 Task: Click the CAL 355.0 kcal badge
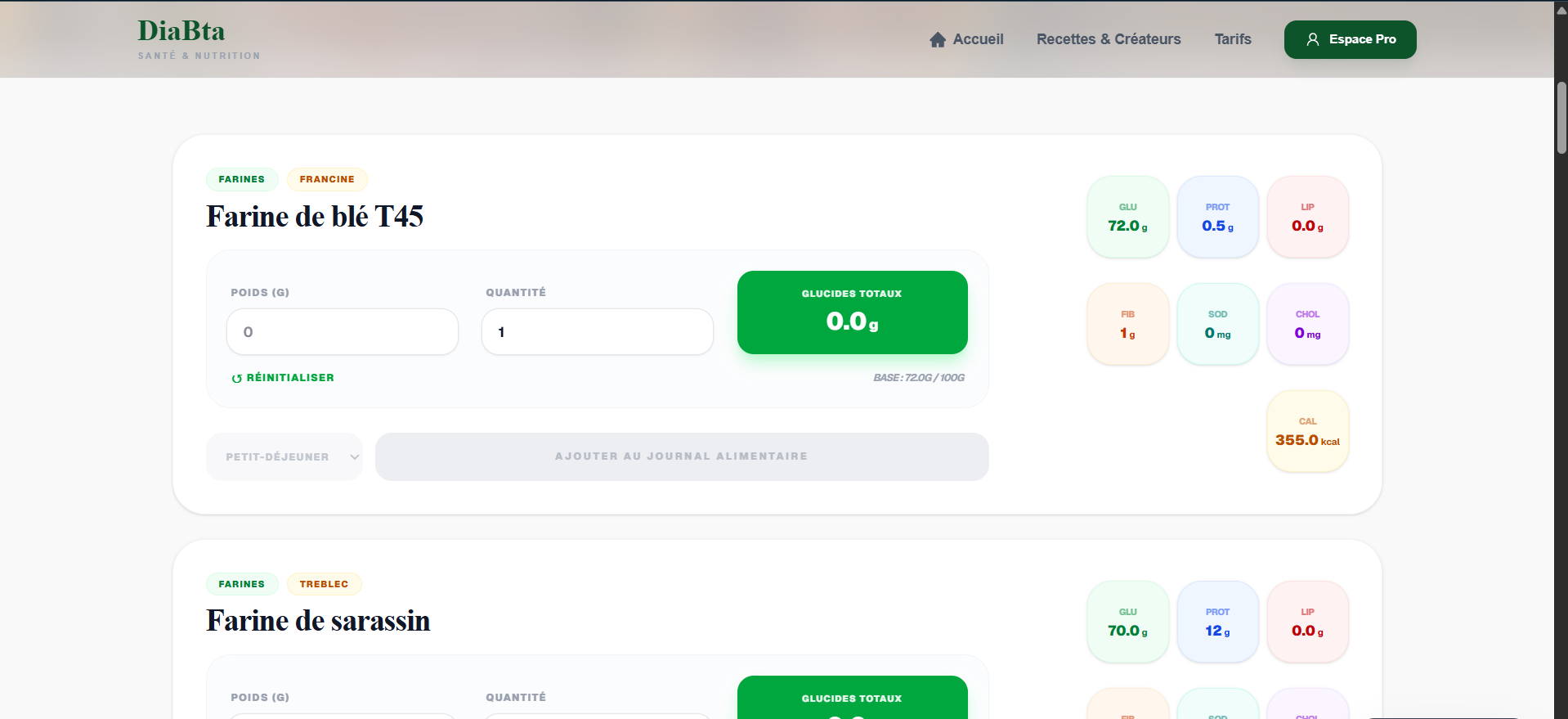[x=1306, y=431]
